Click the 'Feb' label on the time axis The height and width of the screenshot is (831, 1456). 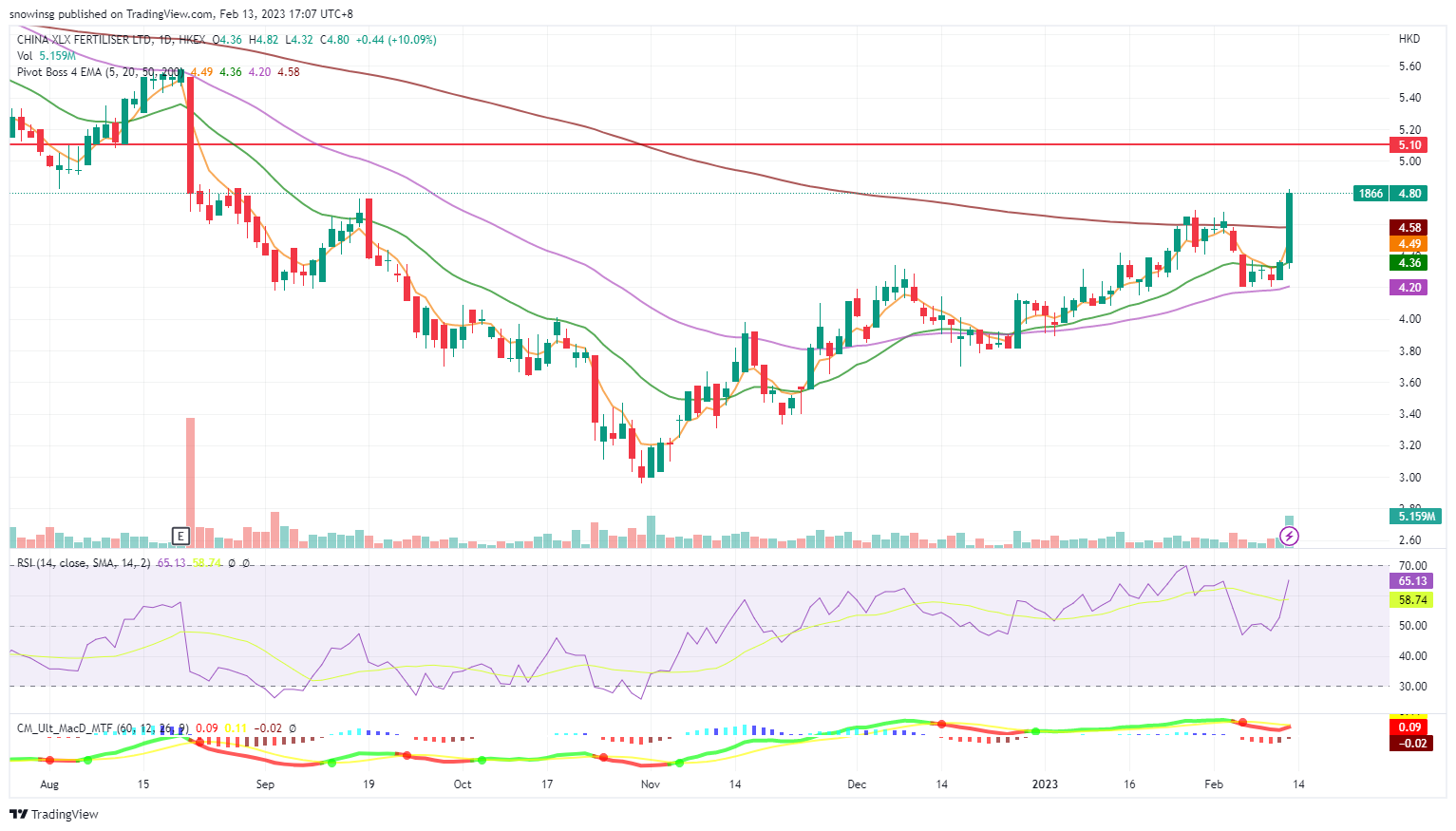1214,784
